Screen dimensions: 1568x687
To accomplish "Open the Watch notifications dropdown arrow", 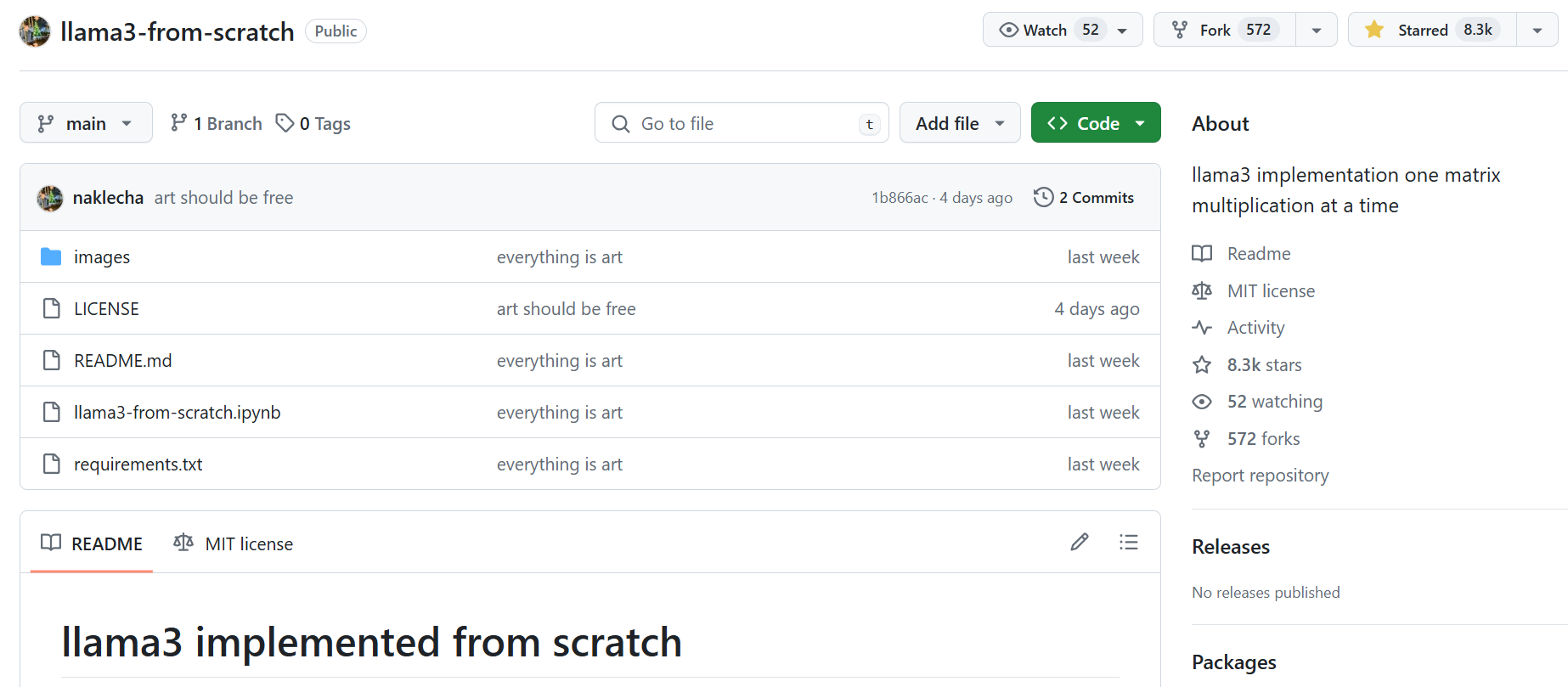I will tap(1122, 31).
